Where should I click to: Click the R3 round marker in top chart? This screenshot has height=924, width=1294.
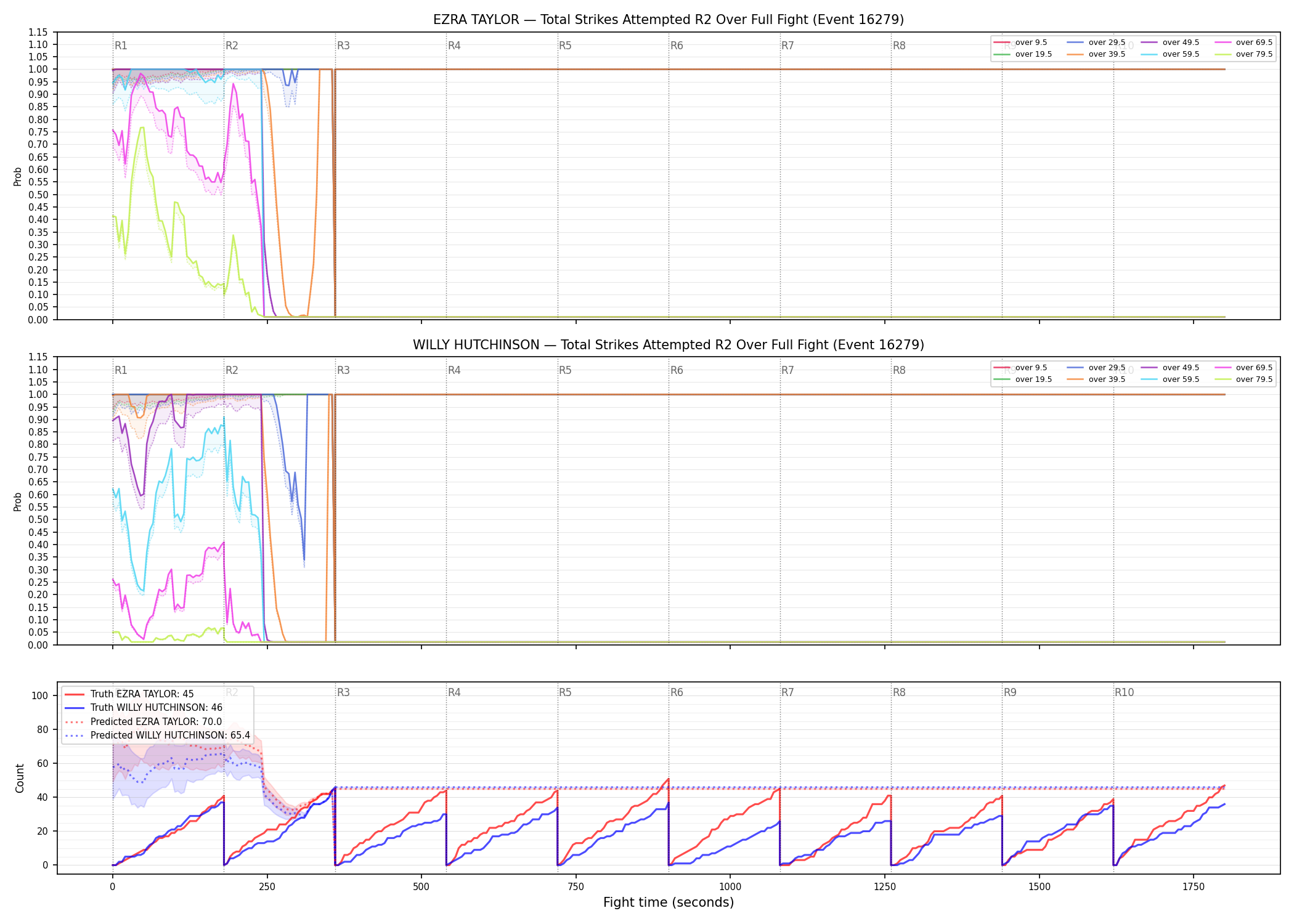tap(343, 46)
